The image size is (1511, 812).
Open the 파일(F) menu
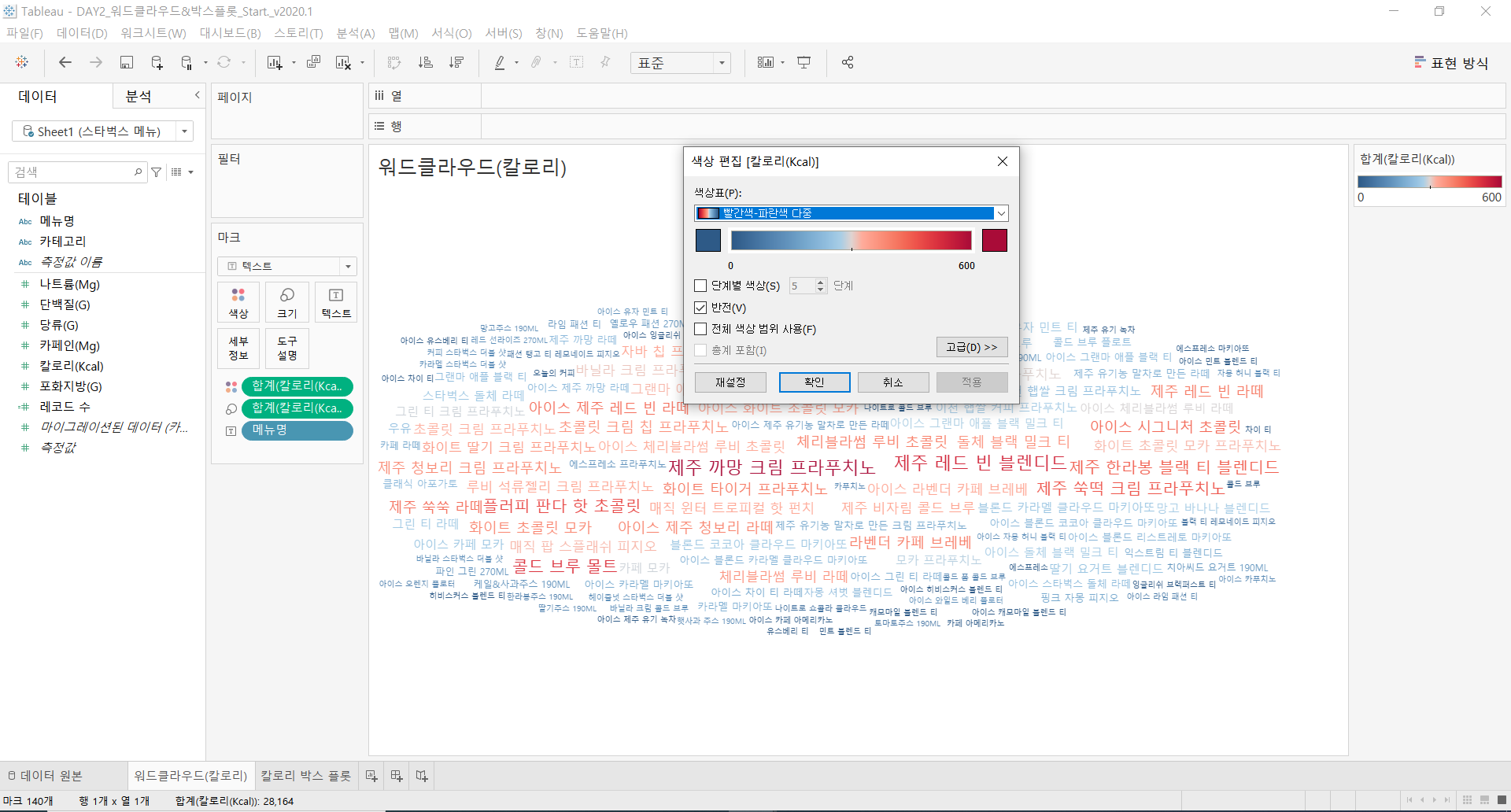coord(24,33)
